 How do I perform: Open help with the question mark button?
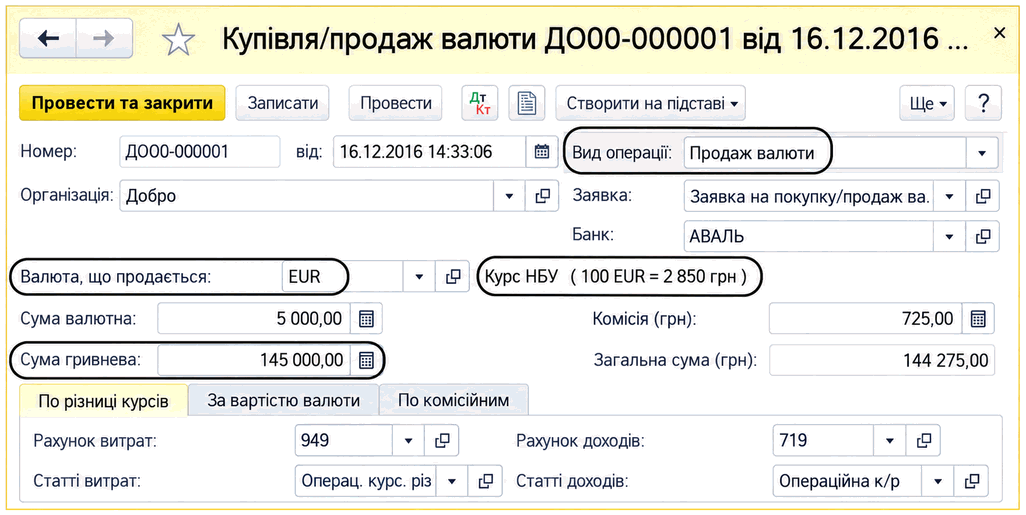click(983, 103)
